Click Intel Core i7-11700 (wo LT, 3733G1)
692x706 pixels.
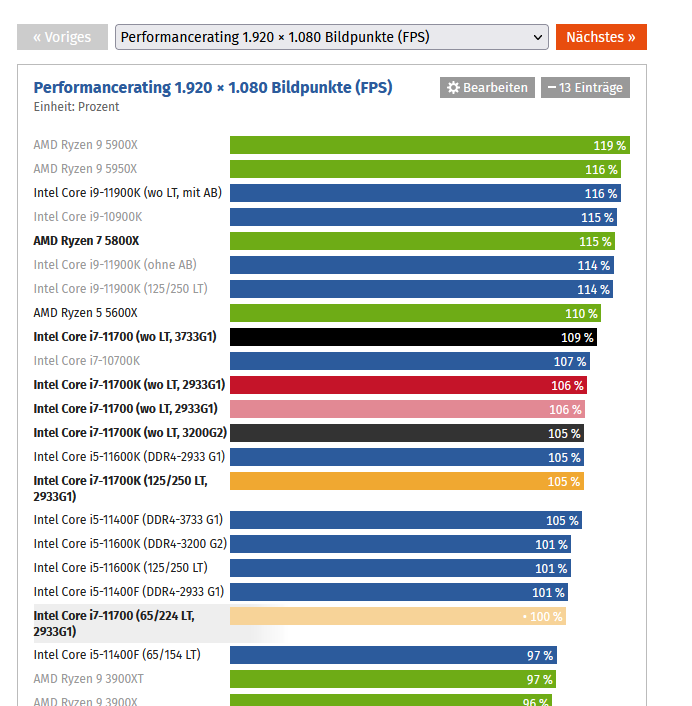click(125, 337)
